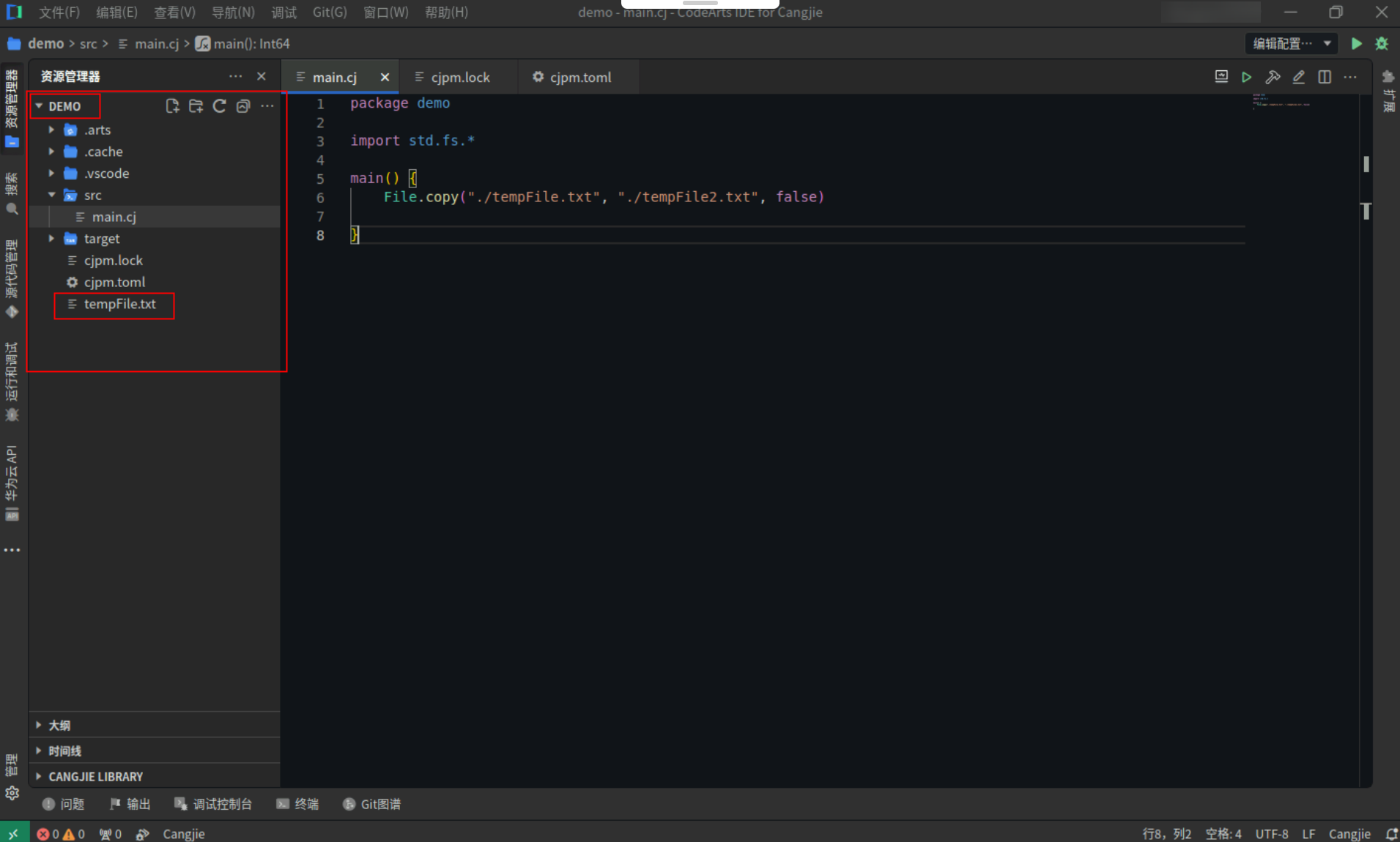The image size is (1400, 842).
Task: Go to line via line and column indicator
Action: click(1167, 834)
